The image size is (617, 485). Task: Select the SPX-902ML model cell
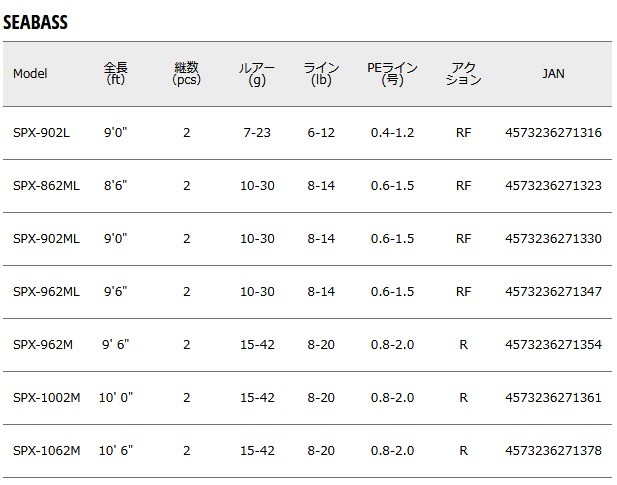coord(45,239)
